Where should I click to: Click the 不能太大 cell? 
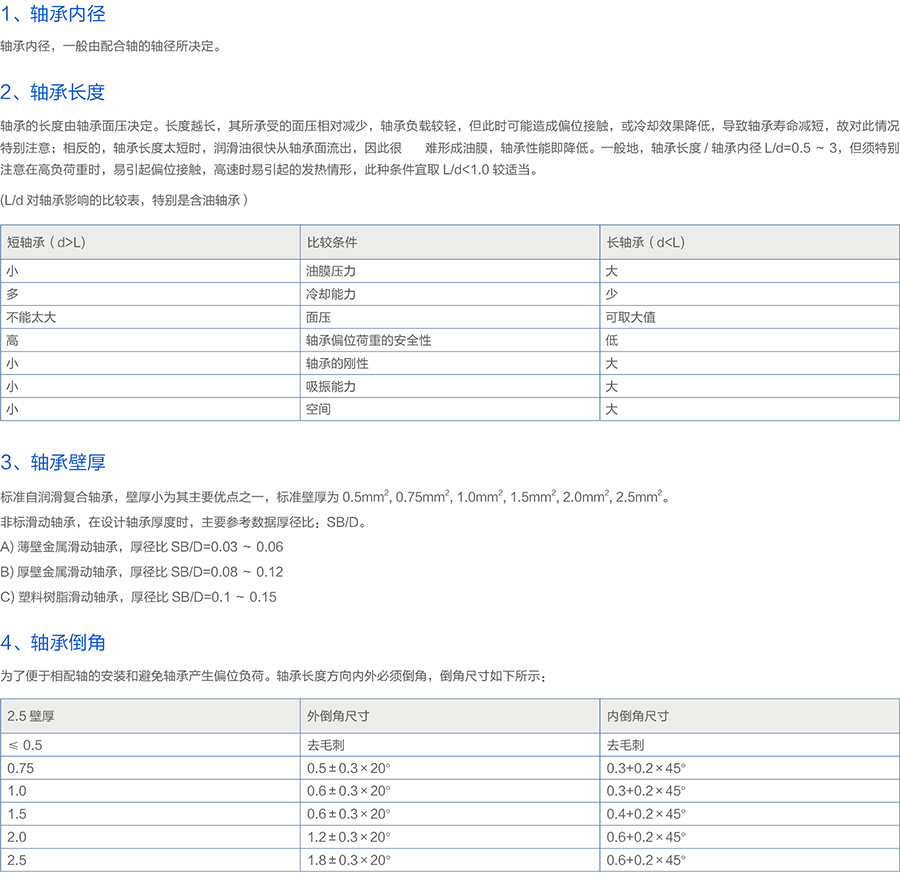[150, 317]
